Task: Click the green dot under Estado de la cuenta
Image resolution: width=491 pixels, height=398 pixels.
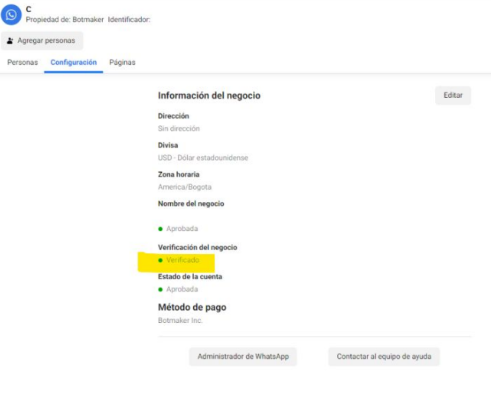Action: 160,289
